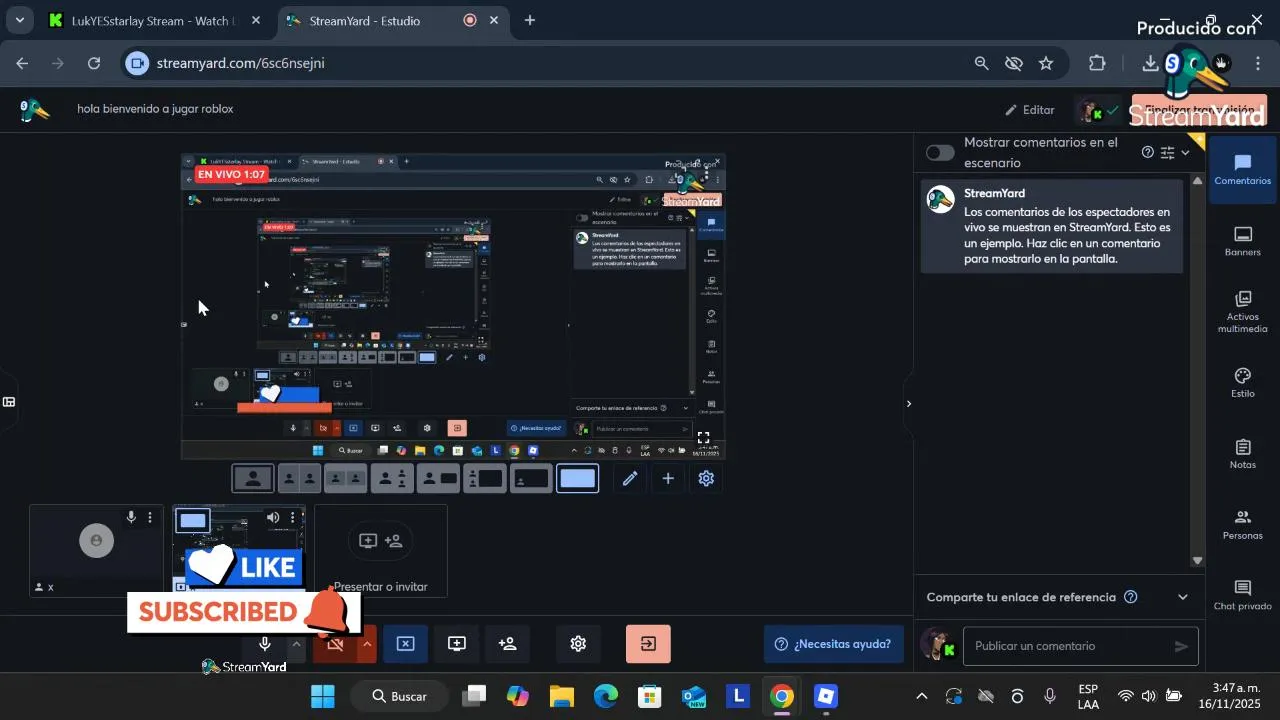Expand the comment settings chevron
This screenshot has height=720, width=1280.
point(1185,152)
